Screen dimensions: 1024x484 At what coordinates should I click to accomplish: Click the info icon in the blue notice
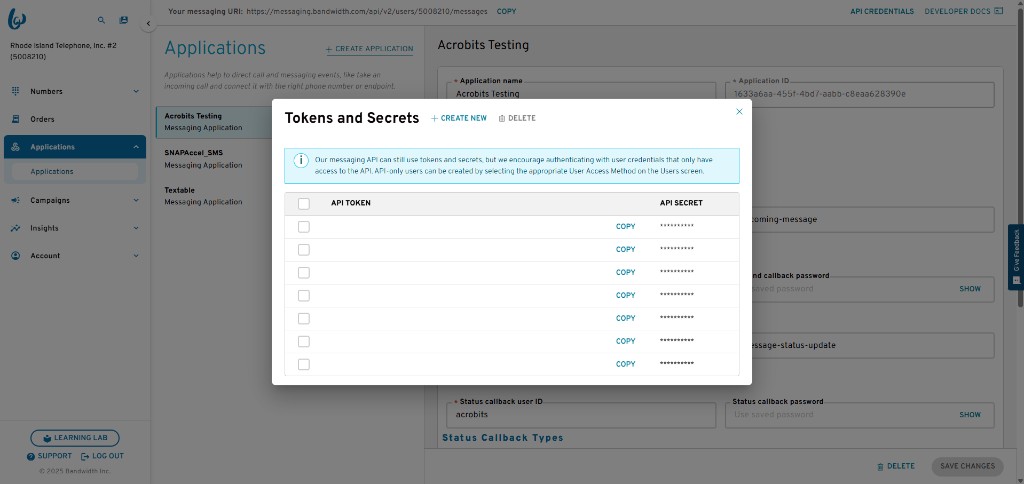(301, 161)
